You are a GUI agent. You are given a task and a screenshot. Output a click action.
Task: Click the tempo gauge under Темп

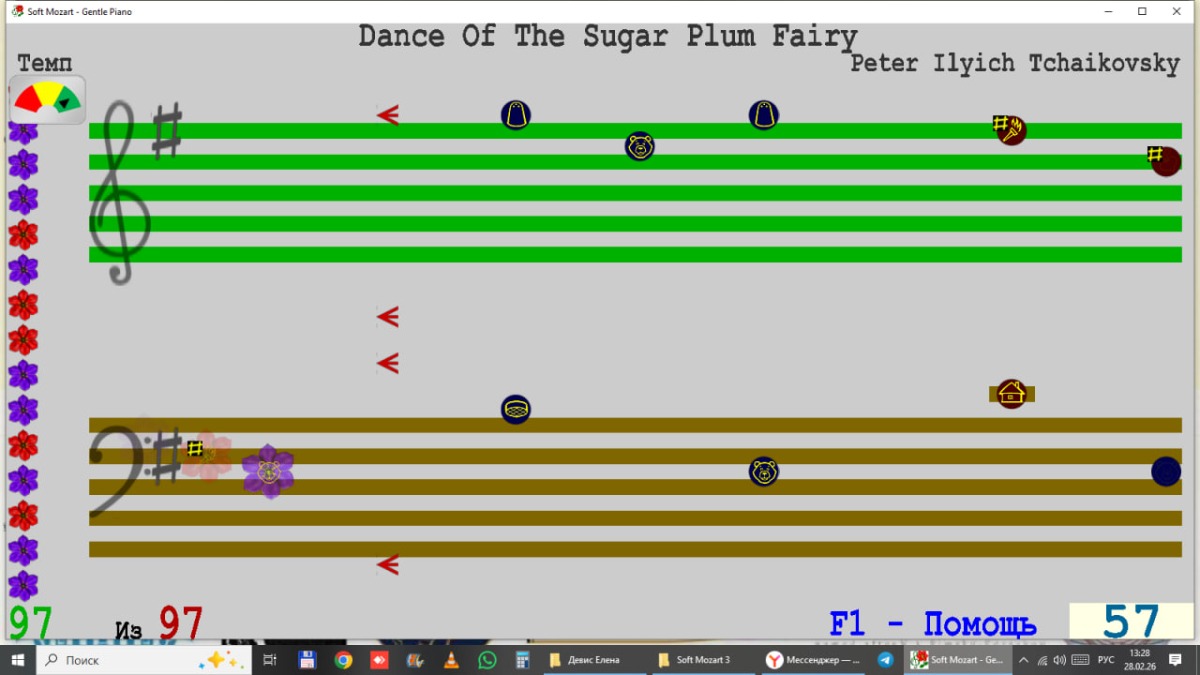point(48,100)
